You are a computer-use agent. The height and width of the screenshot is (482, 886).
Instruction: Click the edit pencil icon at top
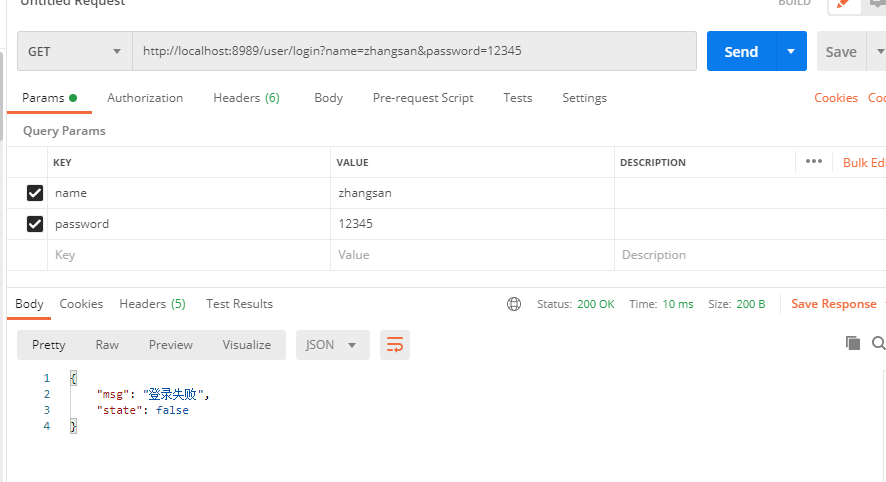844,4
